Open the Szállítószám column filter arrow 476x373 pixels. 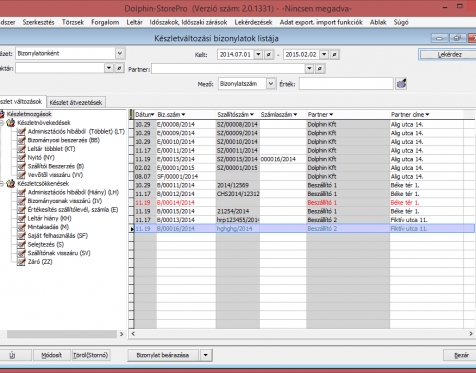point(252,115)
